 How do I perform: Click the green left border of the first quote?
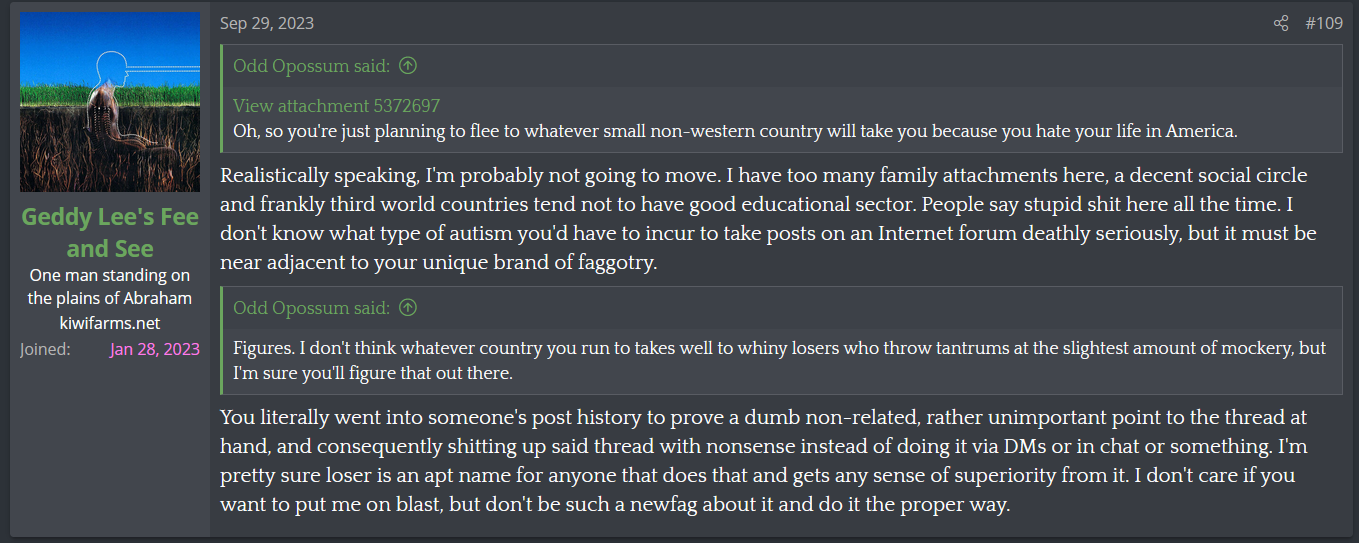[223, 98]
